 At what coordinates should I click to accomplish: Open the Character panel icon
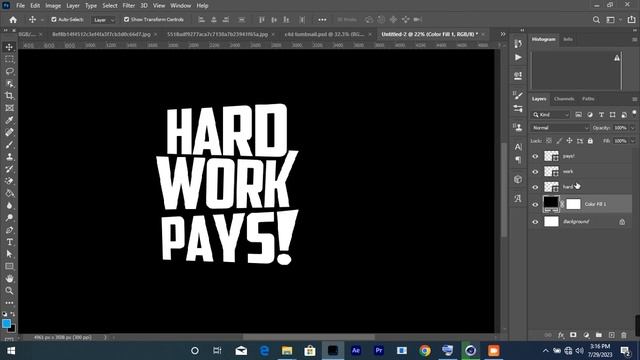pyautogui.click(x=518, y=147)
